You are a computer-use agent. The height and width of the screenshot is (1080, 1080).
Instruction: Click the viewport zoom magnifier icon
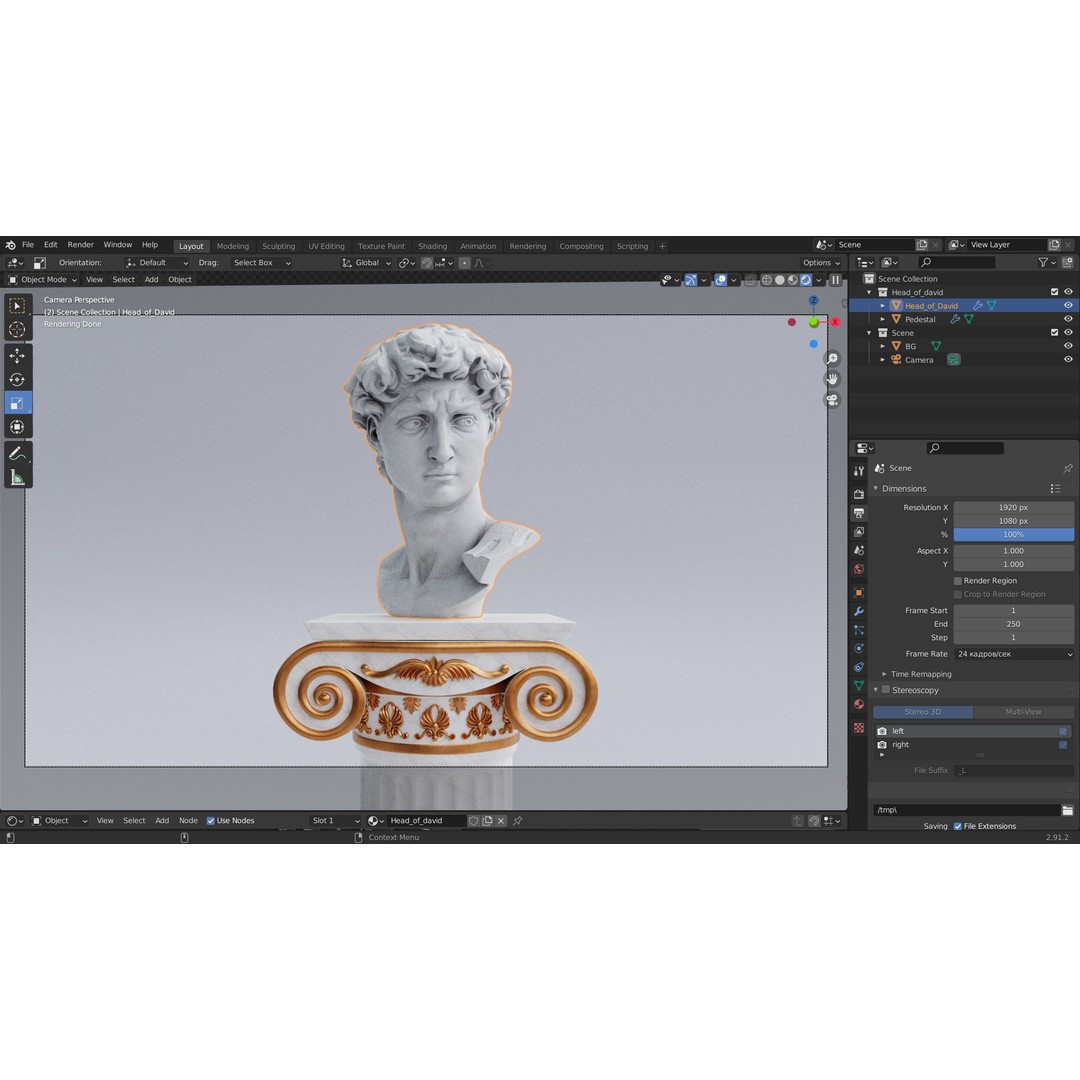(x=833, y=359)
